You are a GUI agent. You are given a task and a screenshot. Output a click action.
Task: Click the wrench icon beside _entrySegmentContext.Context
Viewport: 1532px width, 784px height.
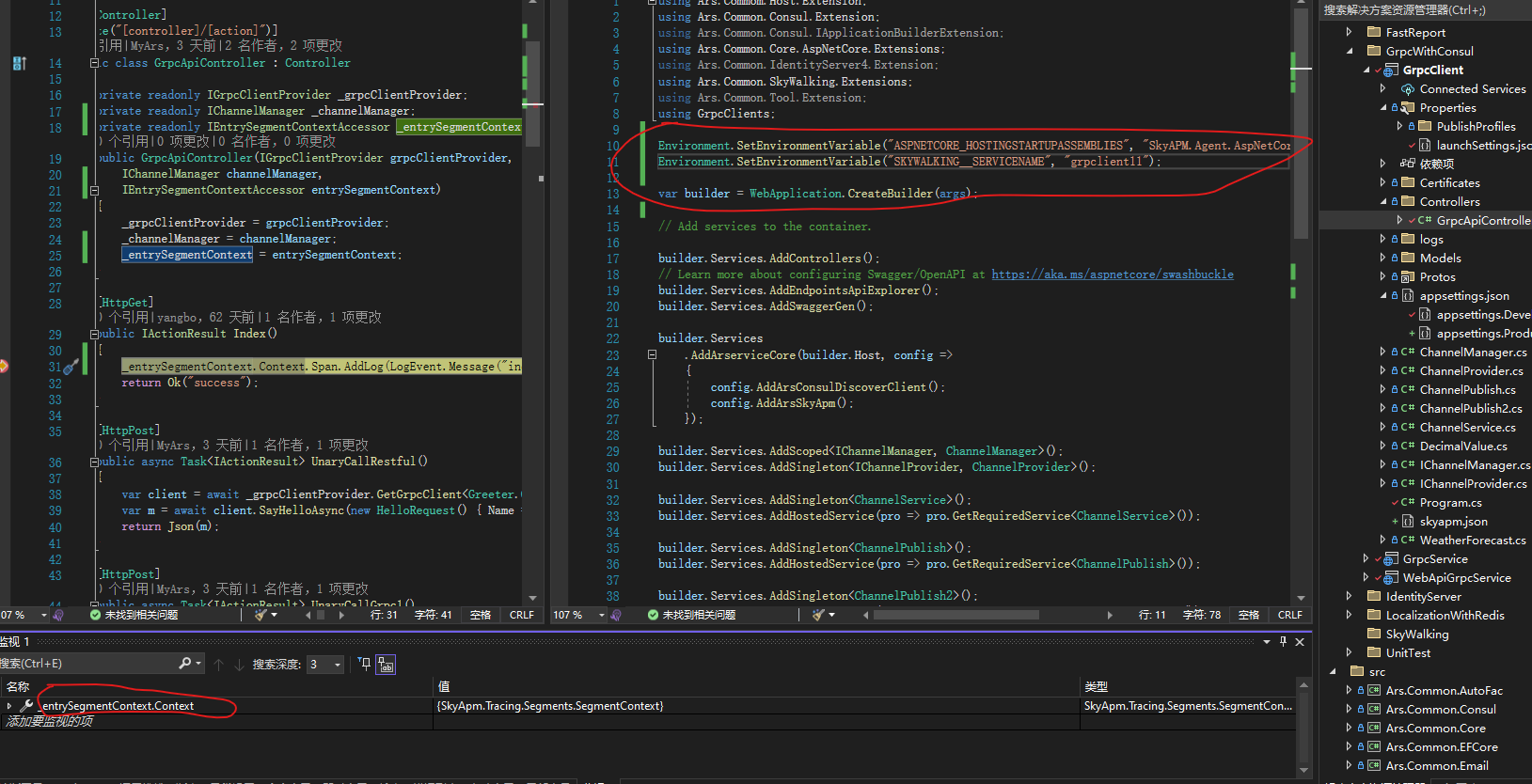(x=27, y=706)
